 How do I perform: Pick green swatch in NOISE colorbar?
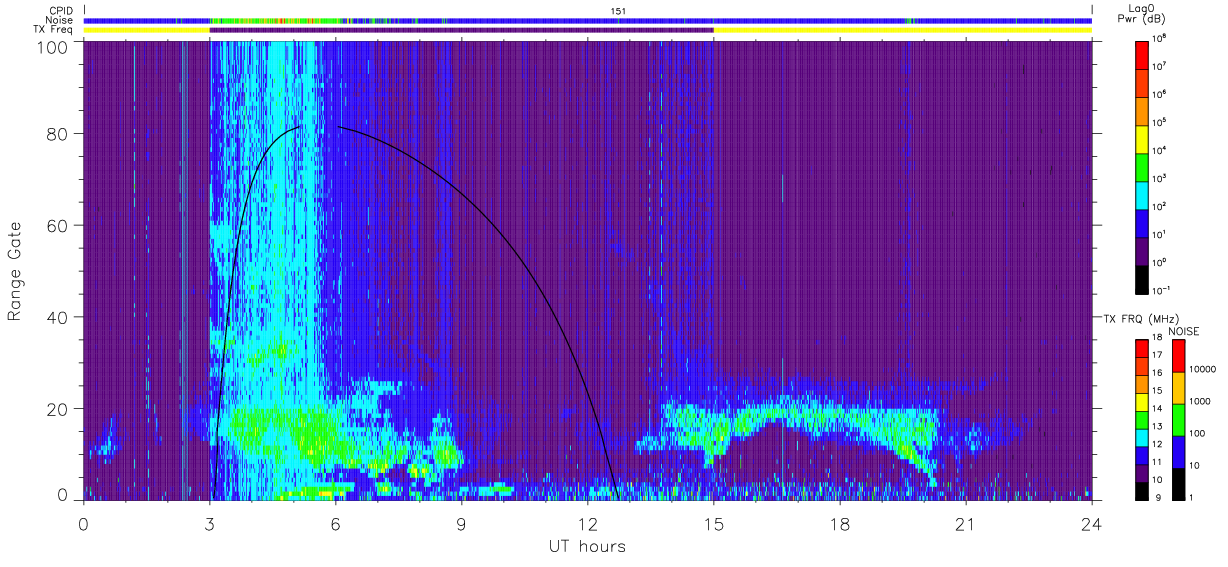[1178, 419]
